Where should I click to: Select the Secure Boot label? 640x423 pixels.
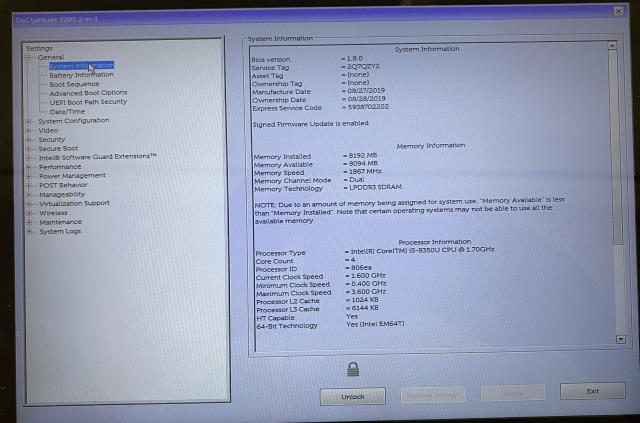click(x=58, y=149)
